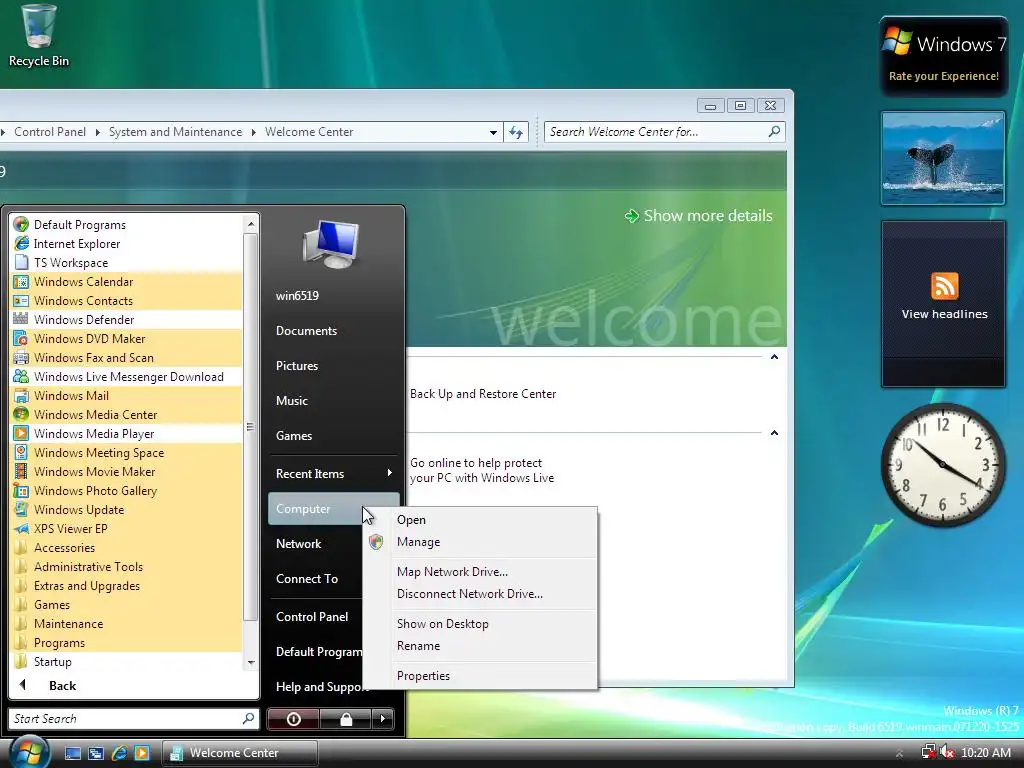Open Windows Photo Gallery
Image resolution: width=1024 pixels, height=768 pixels.
pyautogui.click(x=95, y=490)
